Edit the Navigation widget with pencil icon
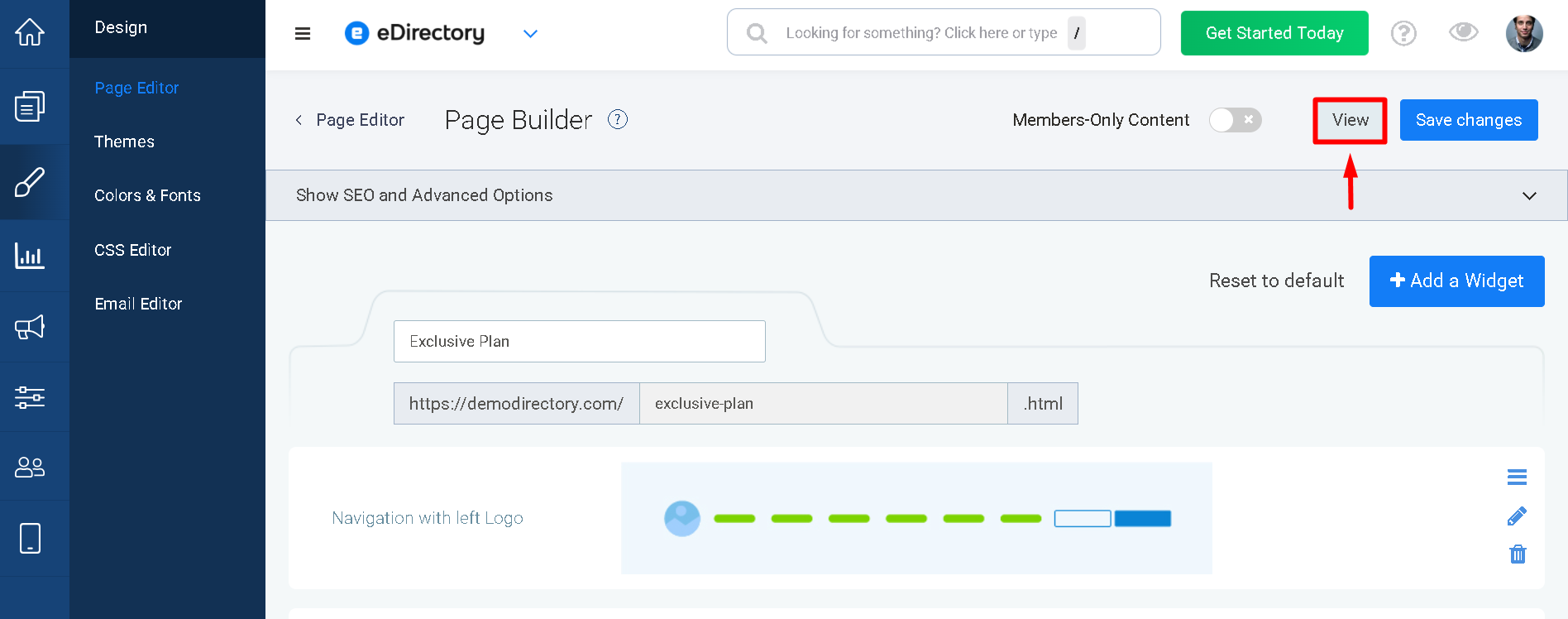The height and width of the screenshot is (619, 1568). 1517,516
